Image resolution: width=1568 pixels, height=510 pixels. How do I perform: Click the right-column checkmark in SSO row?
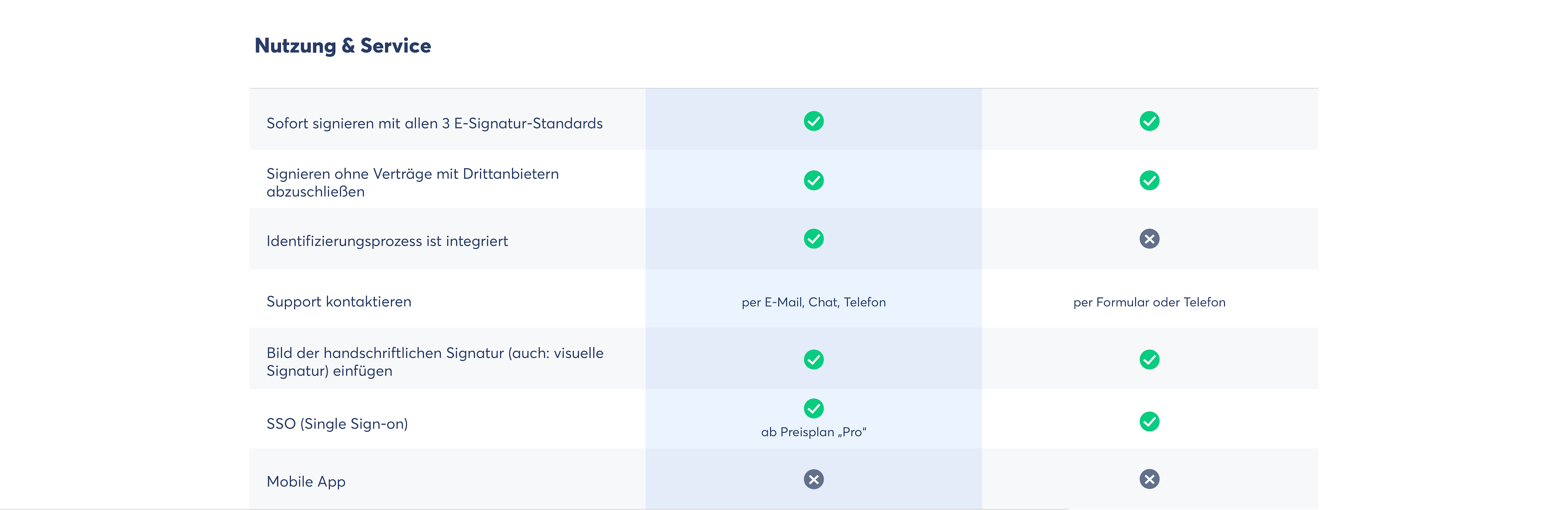coord(1149,421)
